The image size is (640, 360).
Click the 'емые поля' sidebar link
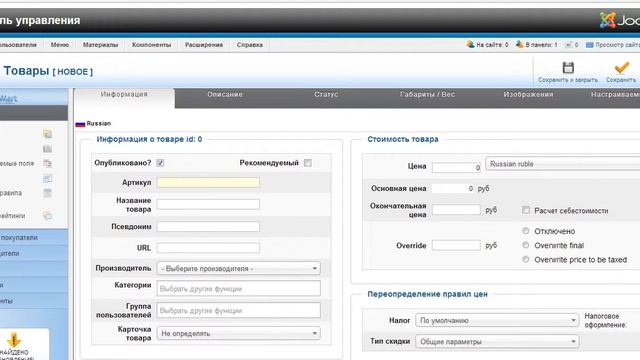pos(17,164)
